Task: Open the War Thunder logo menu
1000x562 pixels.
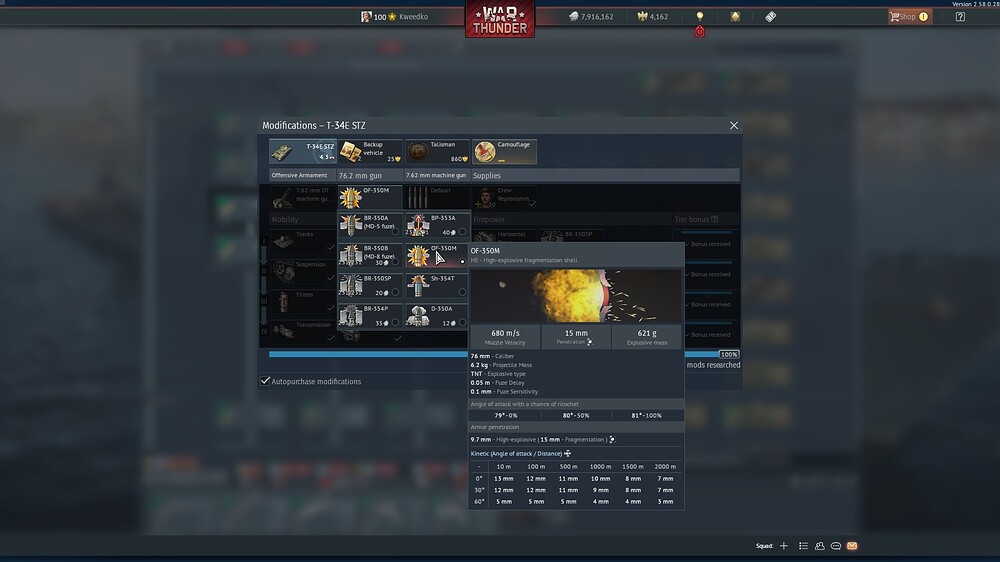Action: pyautogui.click(x=500, y=18)
